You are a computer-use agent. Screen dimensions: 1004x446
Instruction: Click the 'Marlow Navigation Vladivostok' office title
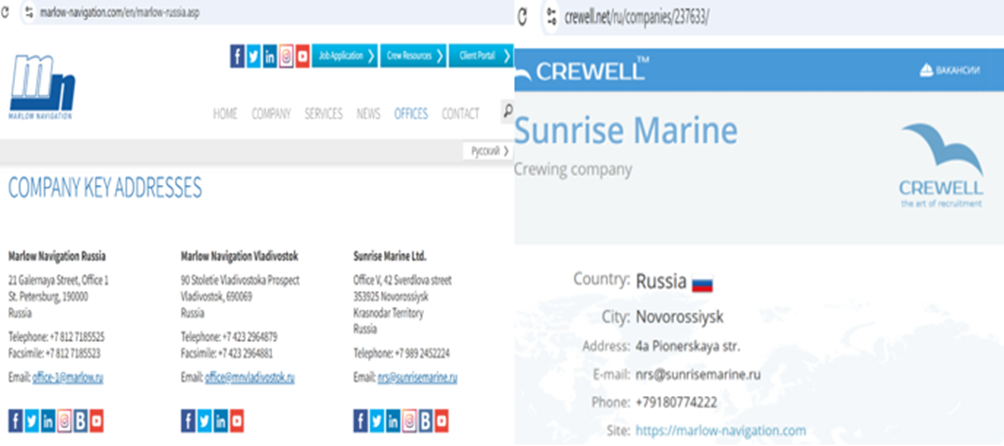[239, 256]
